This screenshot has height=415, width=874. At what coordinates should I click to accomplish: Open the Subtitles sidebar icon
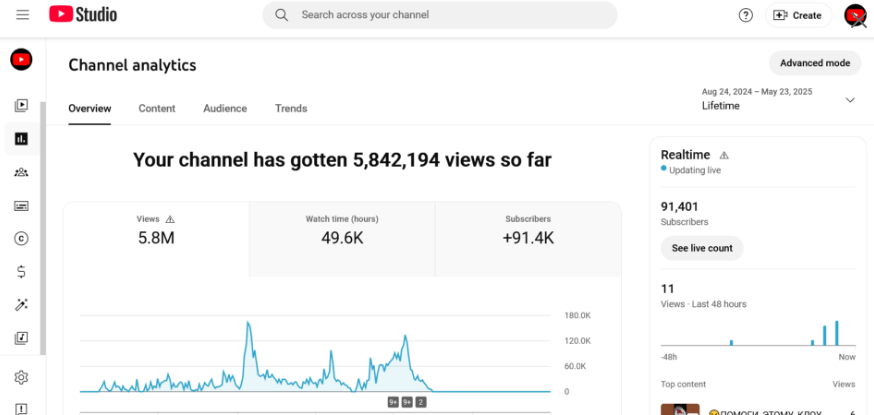[x=21, y=206]
